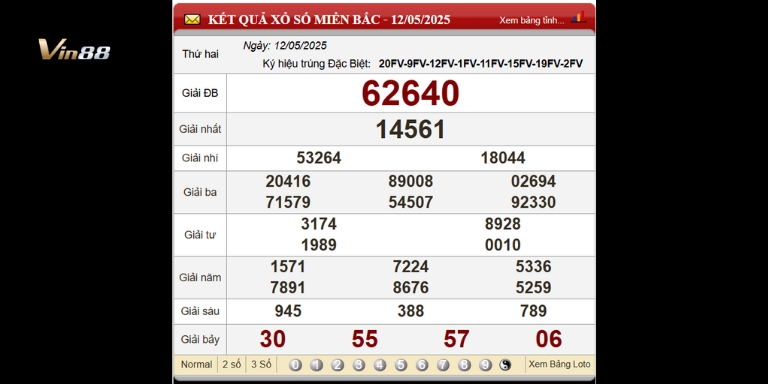Click the Giải sáu row label

coord(200,311)
